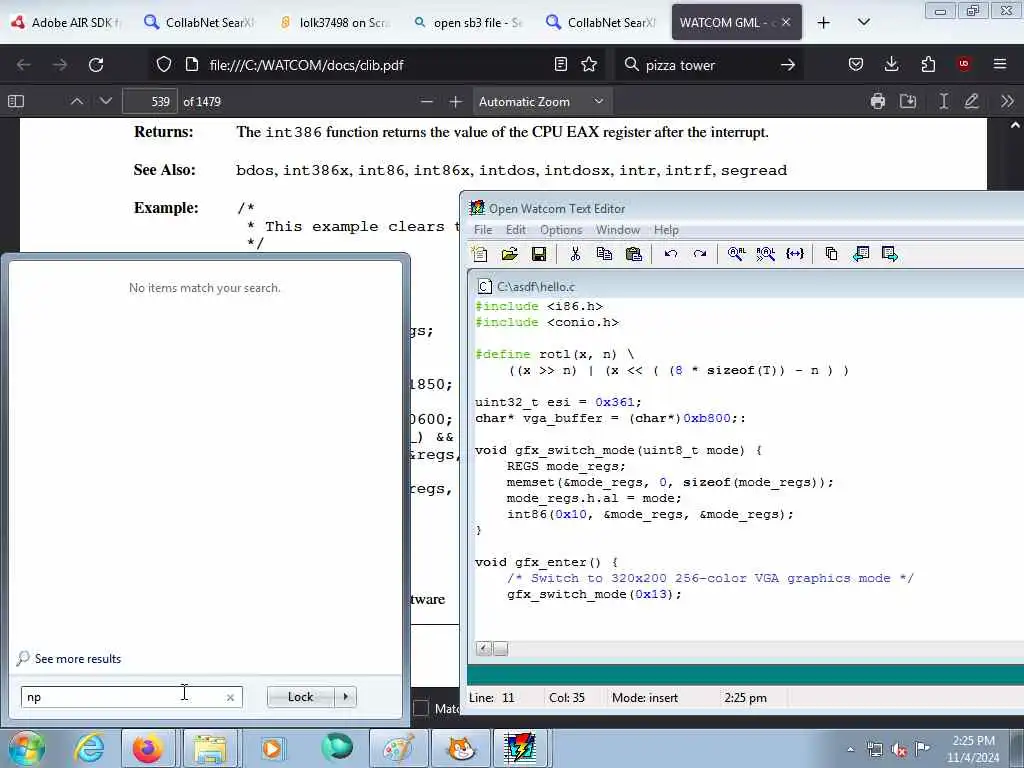Viewport: 1024px width, 768px height.
Task: Save the PDF with download icon
Action: [908, 101]
